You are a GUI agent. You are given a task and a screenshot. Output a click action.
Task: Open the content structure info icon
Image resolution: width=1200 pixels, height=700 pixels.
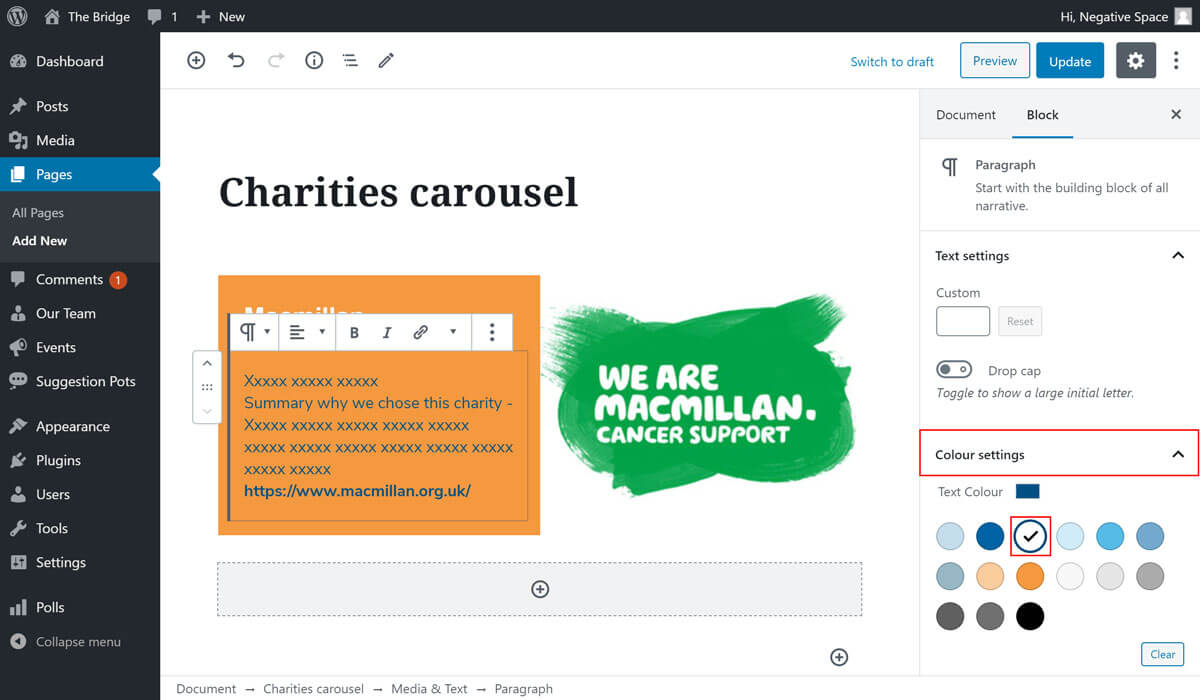(314, 61)
